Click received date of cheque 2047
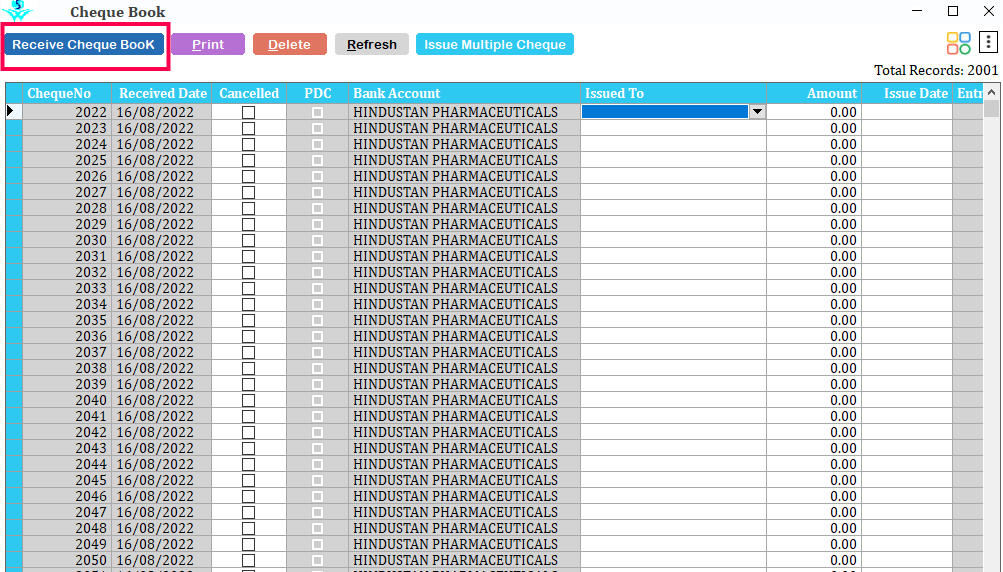Image resolution: width=1003 pixels, height=572 pixels. pyautogui.click(x=162, y=512)
